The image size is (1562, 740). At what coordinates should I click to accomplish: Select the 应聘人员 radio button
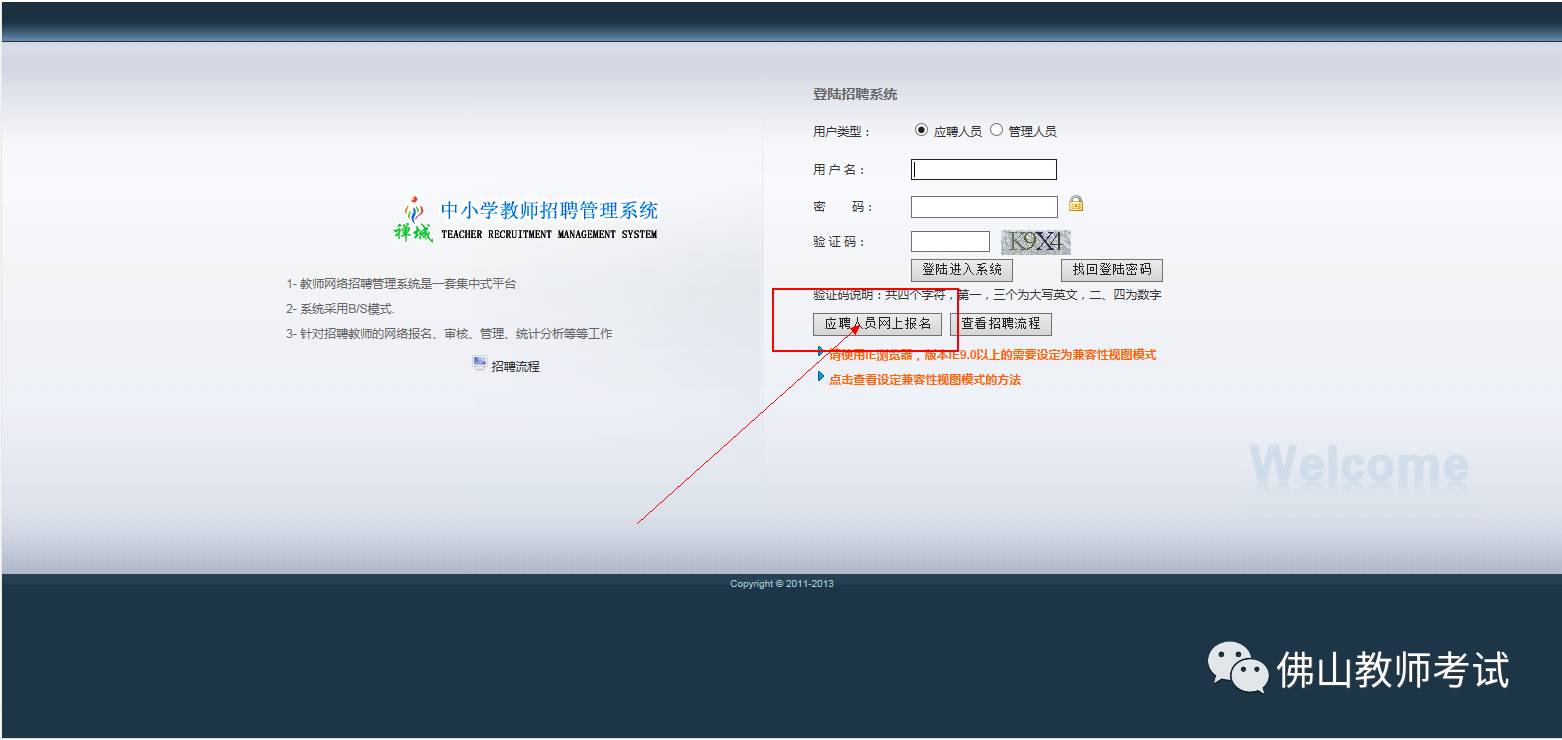point(921,130)
